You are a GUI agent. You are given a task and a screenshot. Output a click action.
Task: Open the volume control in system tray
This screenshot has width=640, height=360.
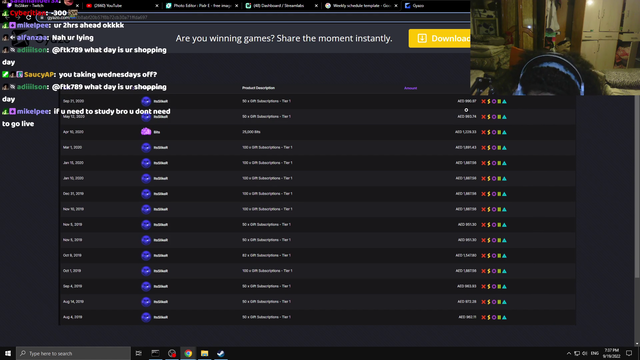click(x=585, y=353)
